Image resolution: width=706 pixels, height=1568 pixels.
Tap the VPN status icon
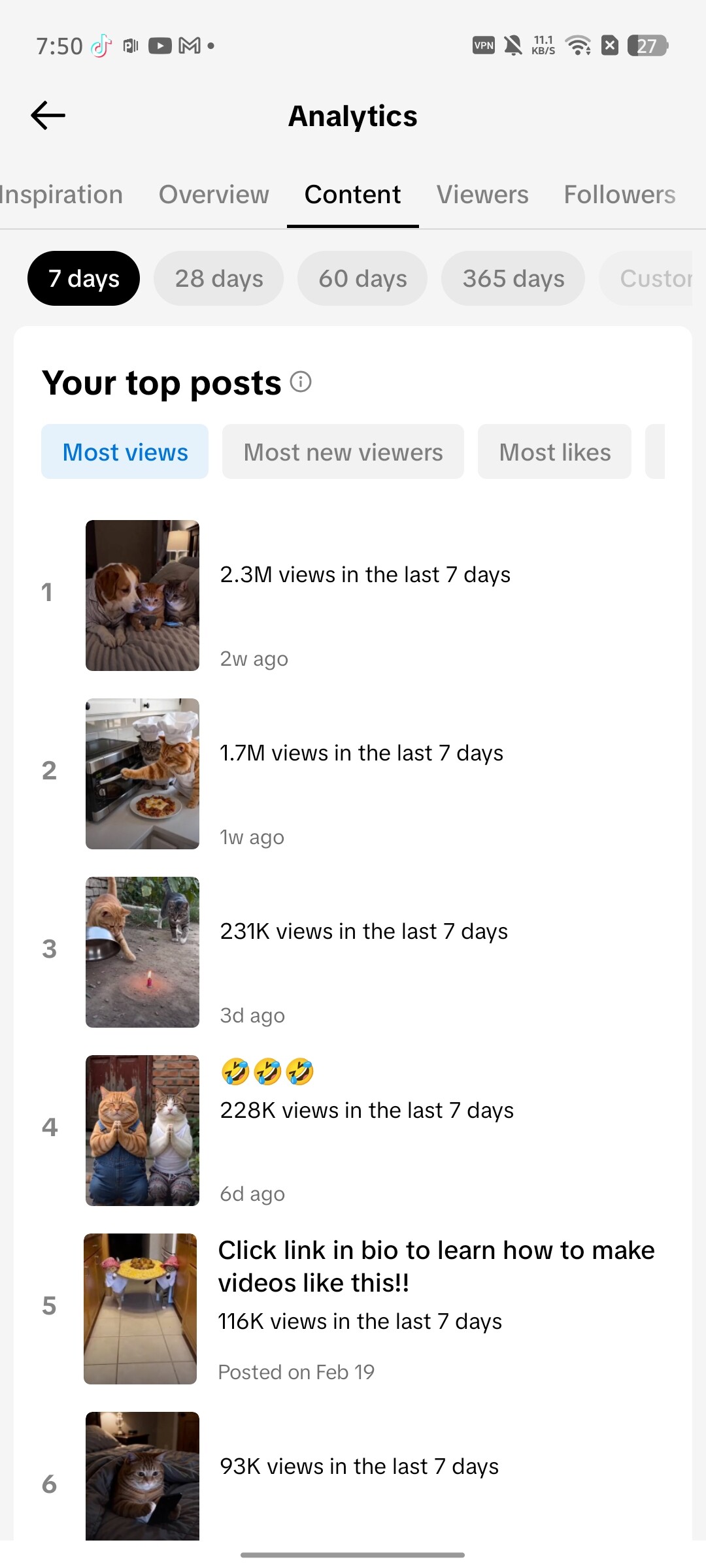484,45
